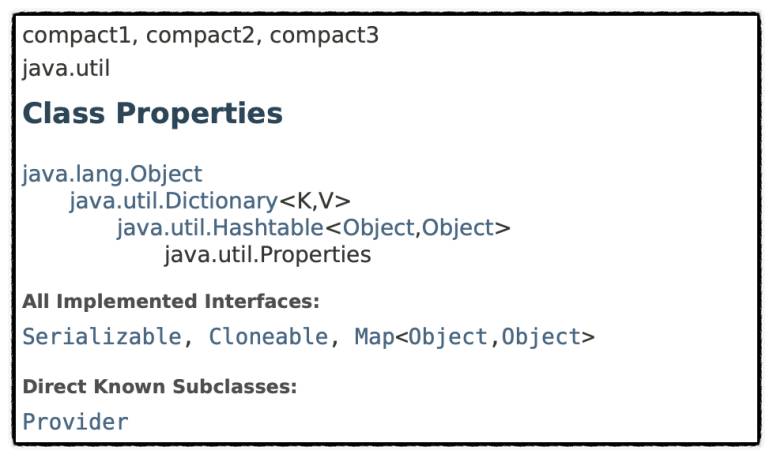Open the java.lang.Object link
Screen dimensions: 773x458
[112, 174]
